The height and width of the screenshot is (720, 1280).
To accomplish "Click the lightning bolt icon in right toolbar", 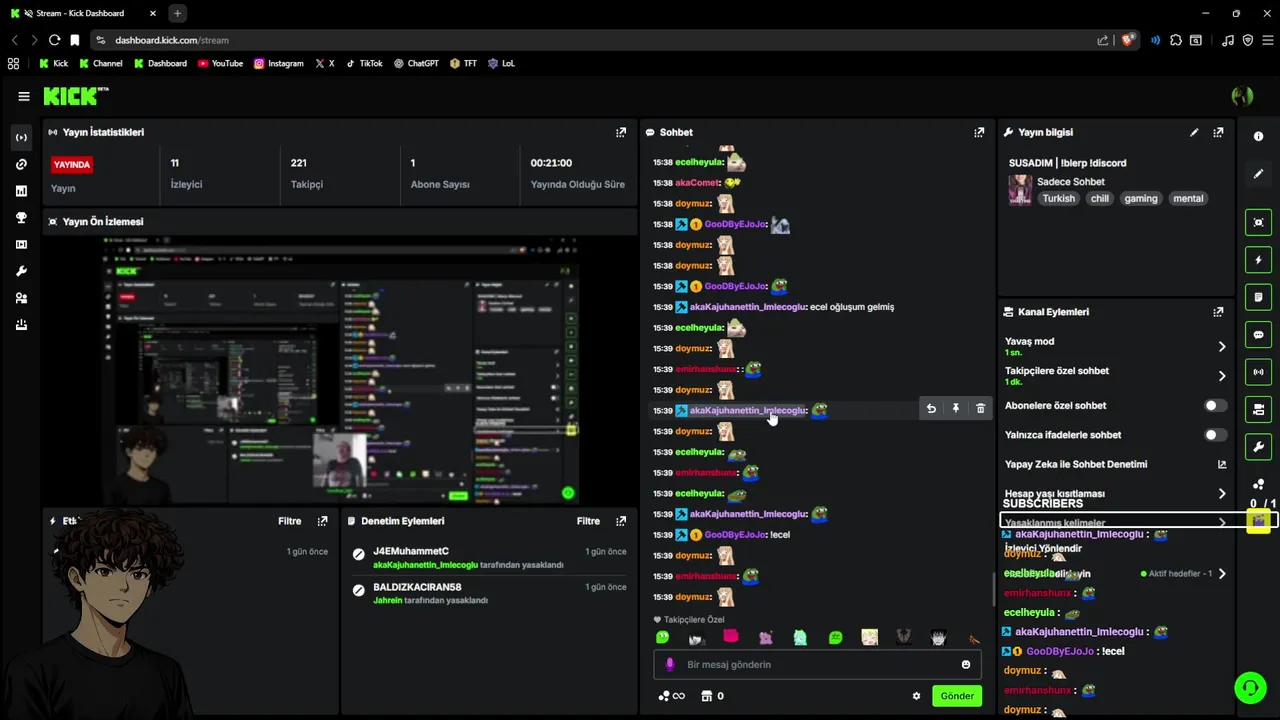I will pyautogui.click(x=1258, y=260).
